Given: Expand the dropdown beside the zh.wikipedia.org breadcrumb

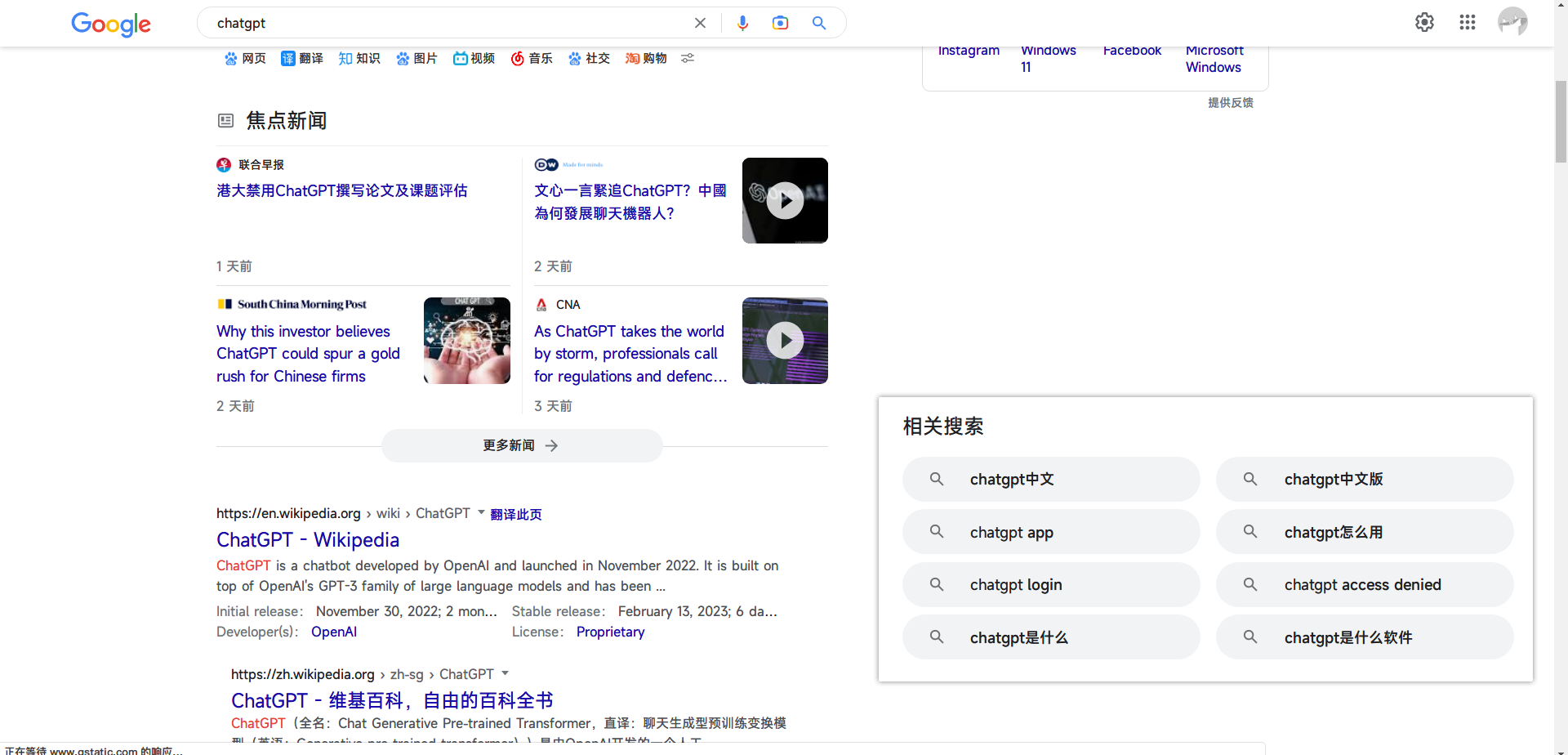Looking at the screenshot, I should click(506, 673).
